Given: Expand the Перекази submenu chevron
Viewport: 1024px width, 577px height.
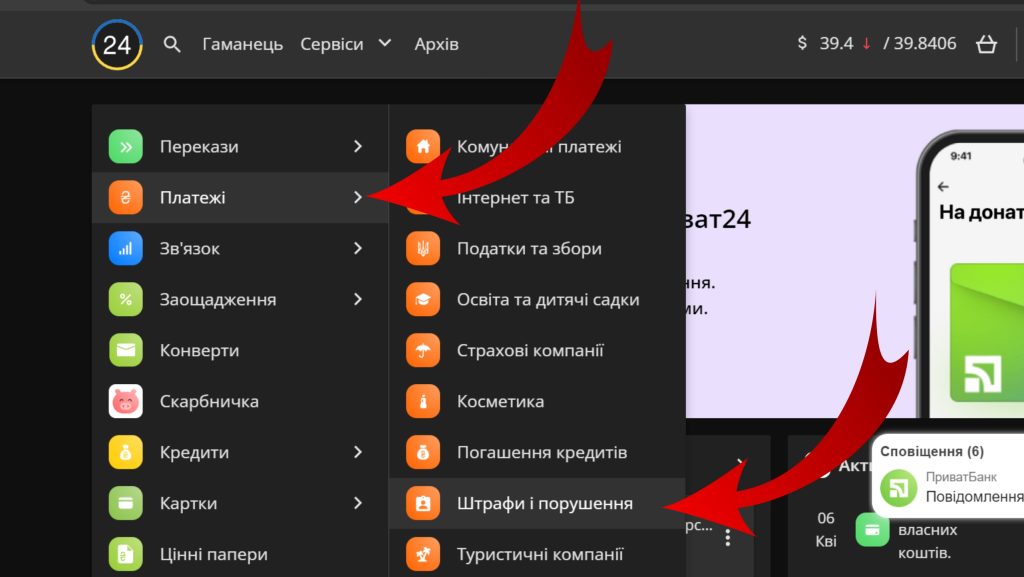Looking at the screenshot, I should 358,147.
